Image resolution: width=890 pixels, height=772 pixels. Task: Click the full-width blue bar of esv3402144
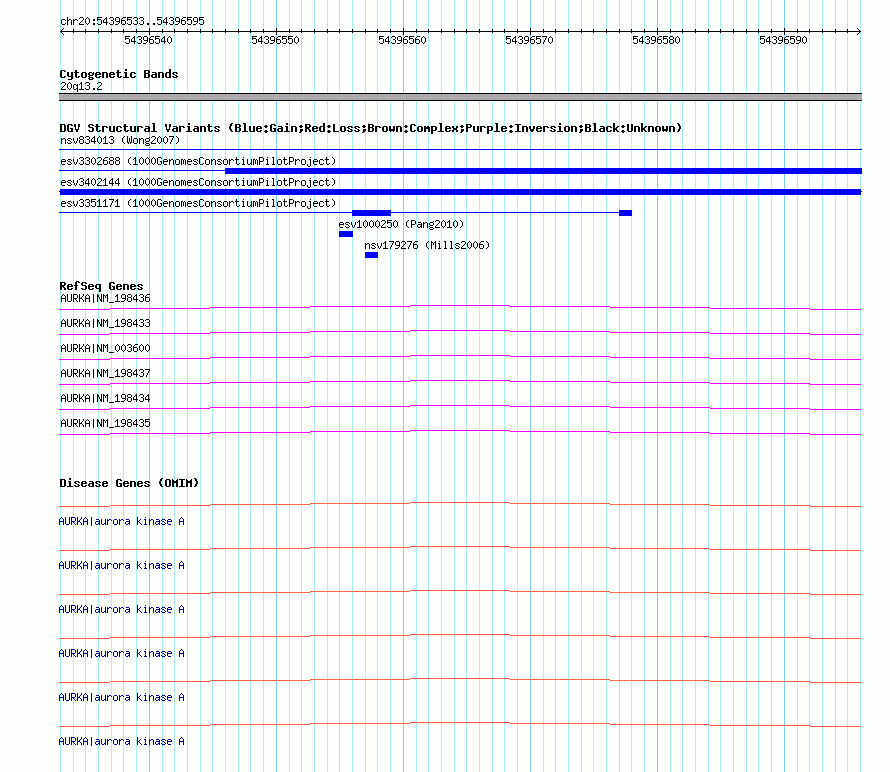460,192
